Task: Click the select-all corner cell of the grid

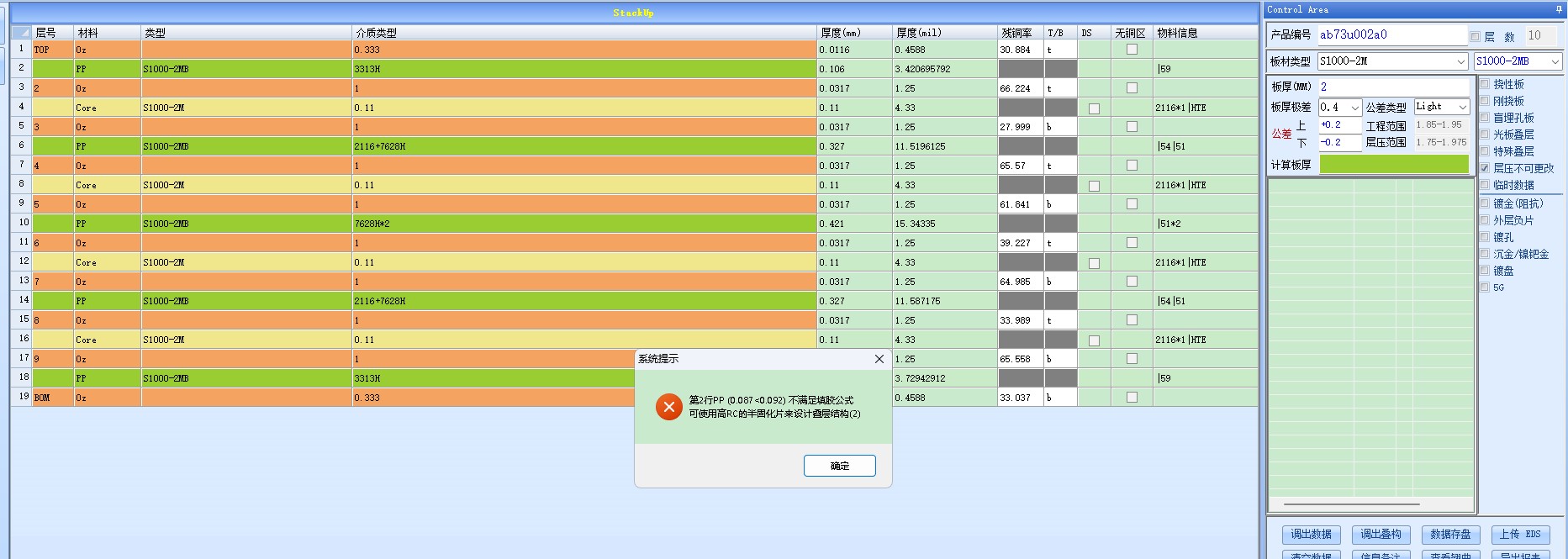Action: click(21, 33)
